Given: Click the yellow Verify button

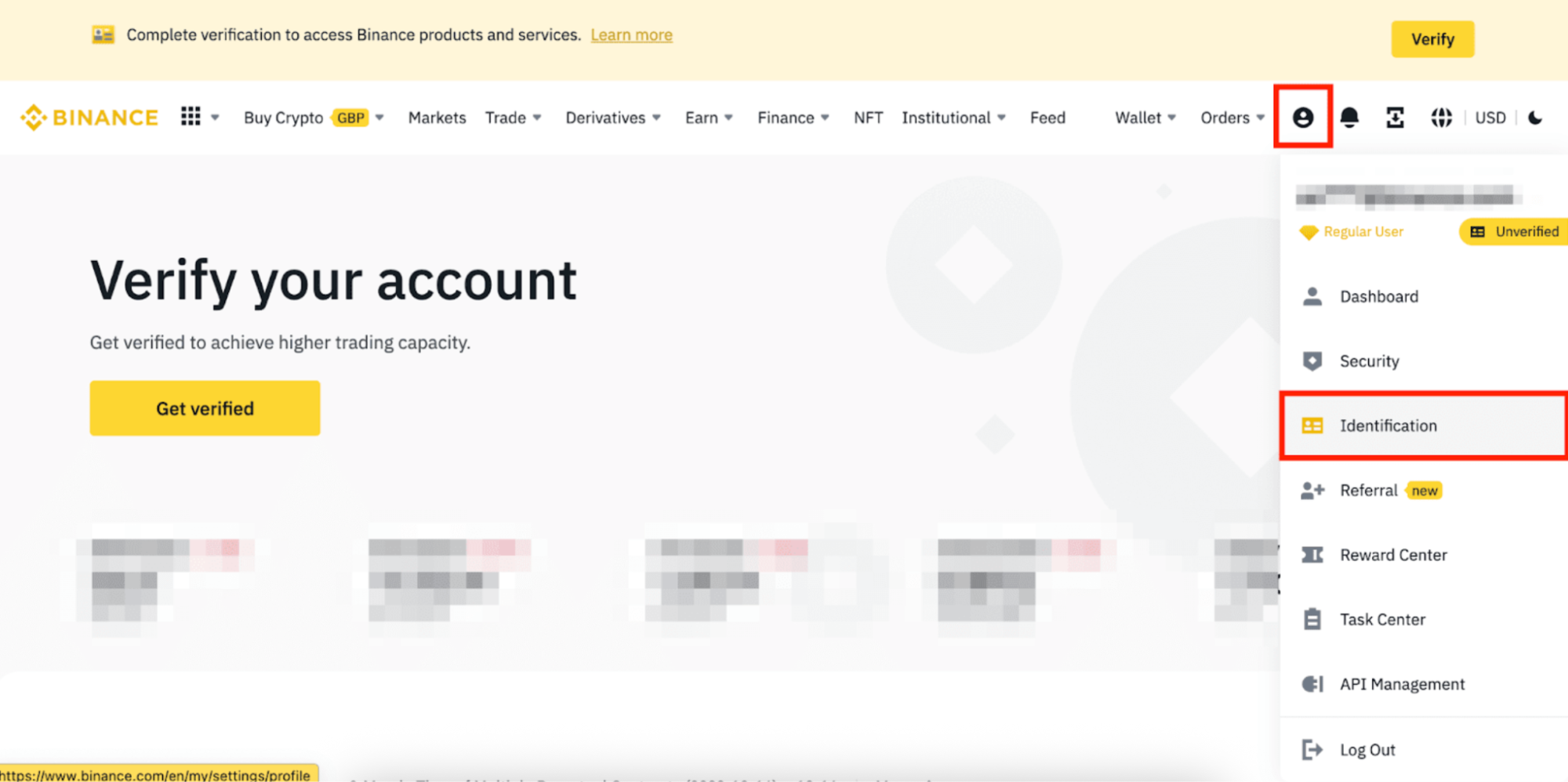Looking at the screenshot, I should coord(1432,39).
